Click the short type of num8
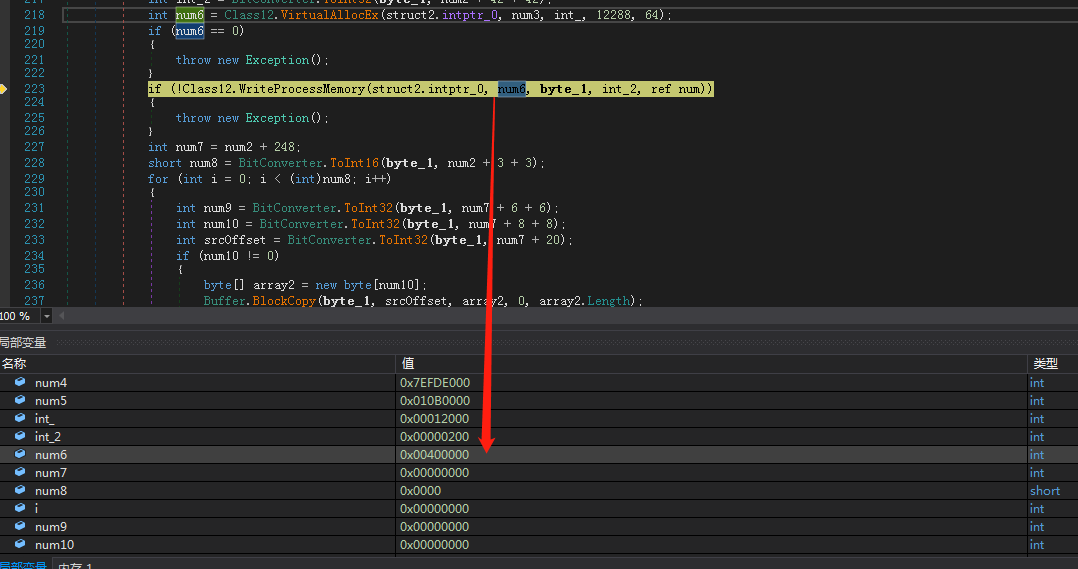 [1045, 491]
